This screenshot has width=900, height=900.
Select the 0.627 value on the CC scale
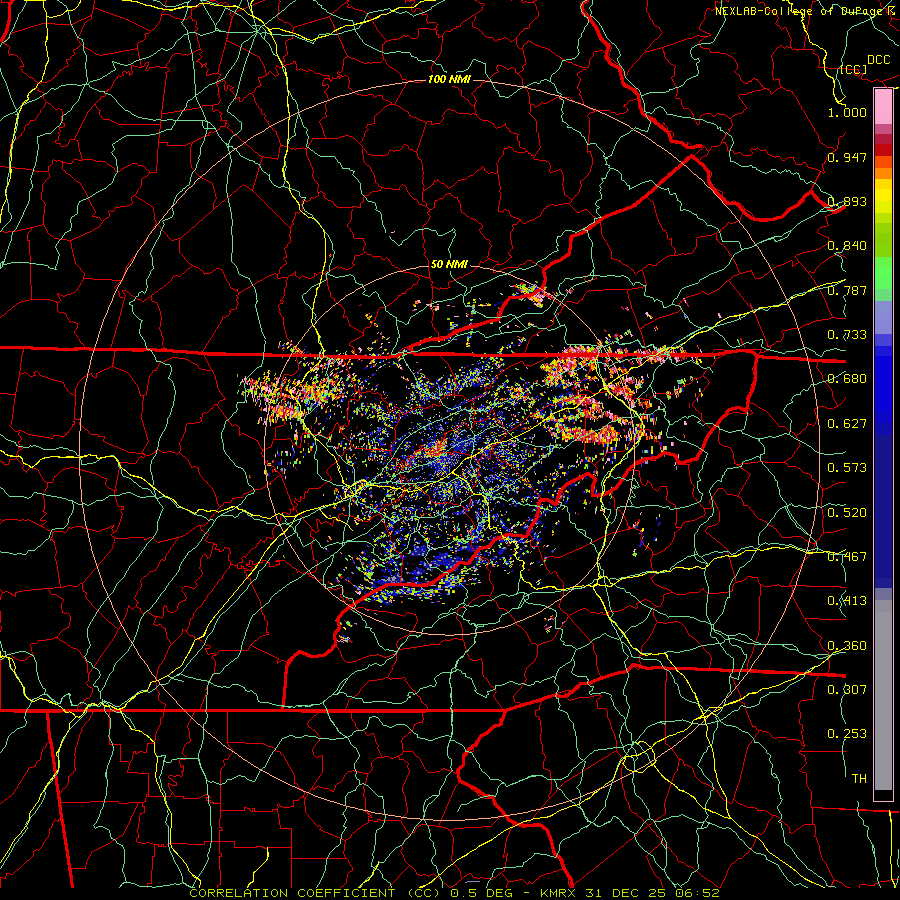847,424
